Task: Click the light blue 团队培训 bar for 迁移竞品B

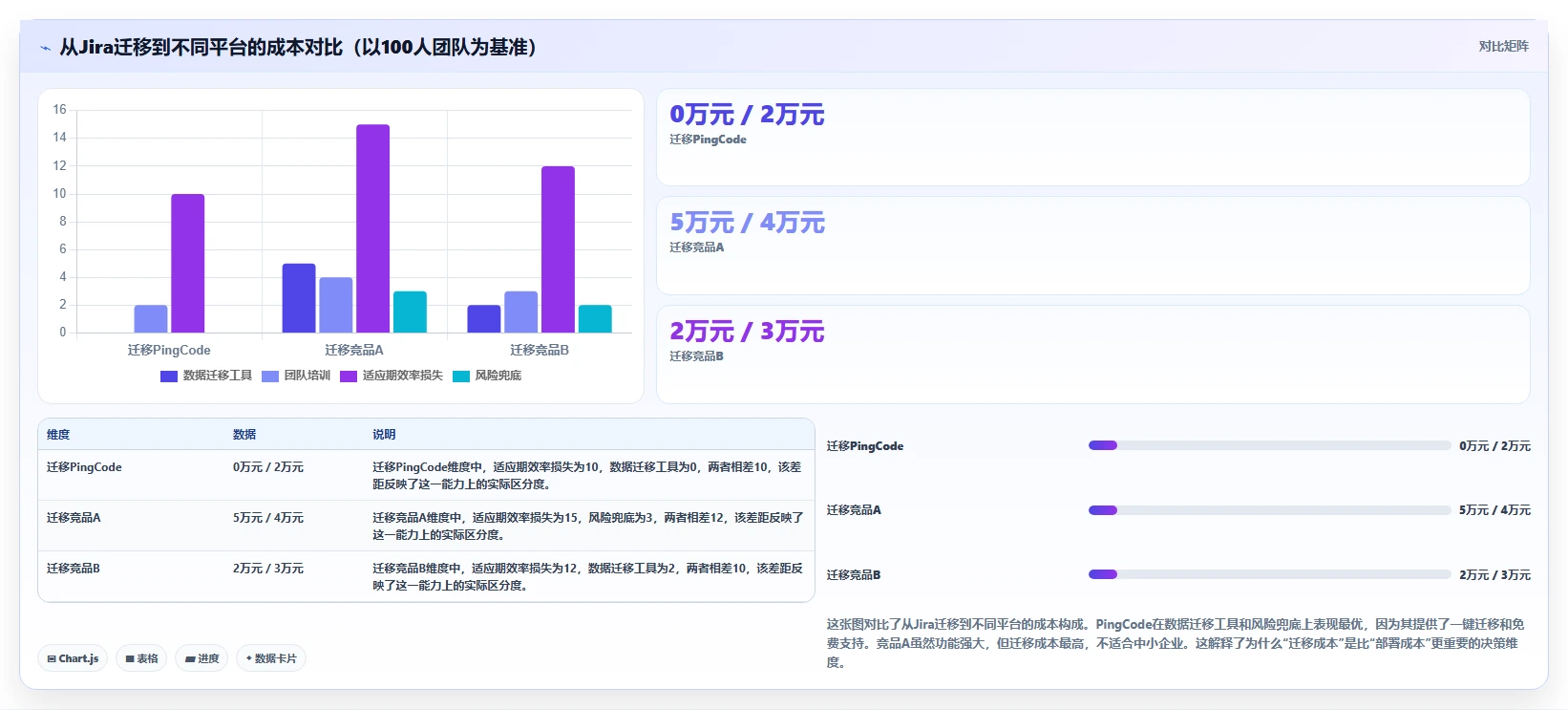Action: point(521,312)
